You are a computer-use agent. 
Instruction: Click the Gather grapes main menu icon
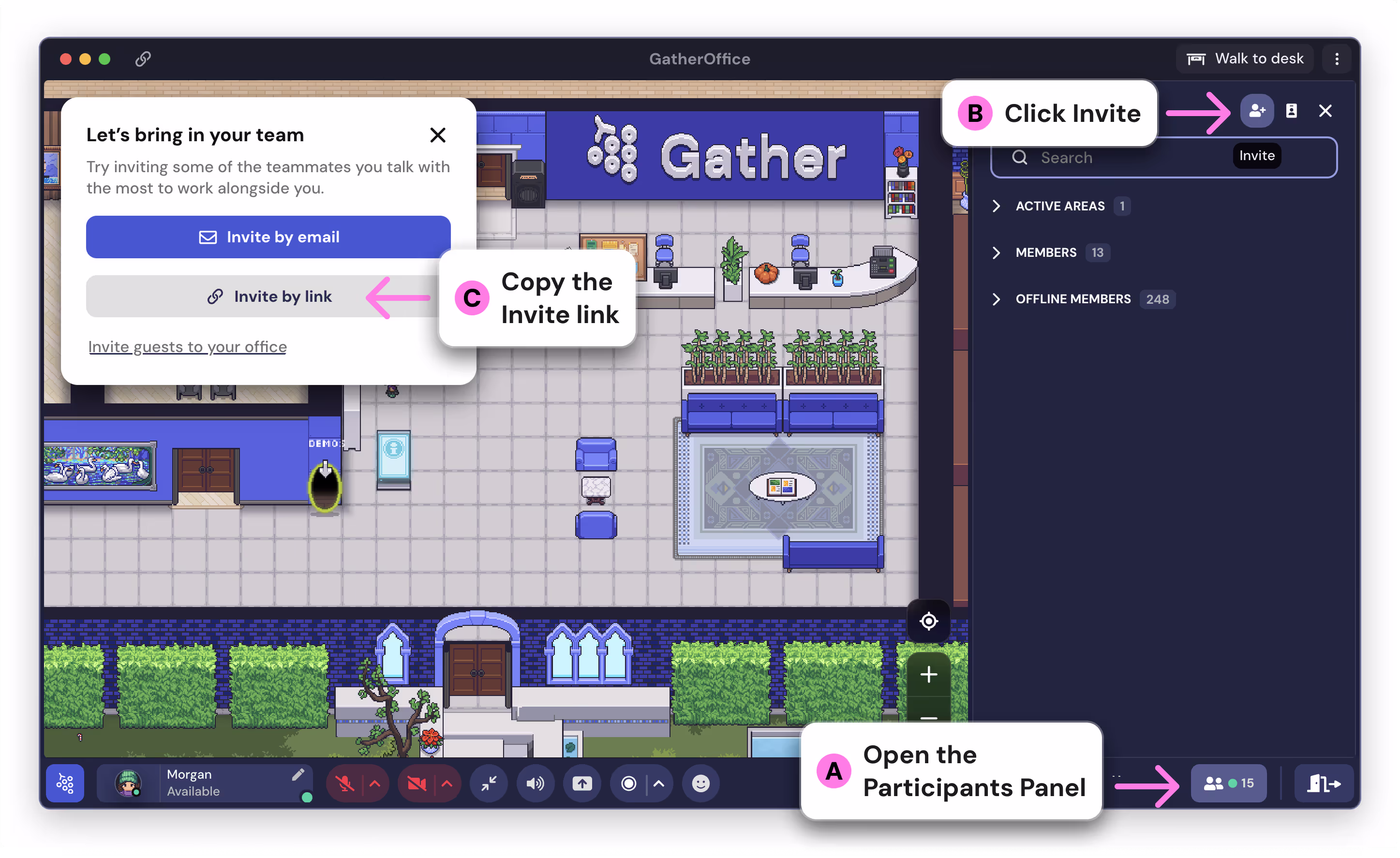(65, 784)
